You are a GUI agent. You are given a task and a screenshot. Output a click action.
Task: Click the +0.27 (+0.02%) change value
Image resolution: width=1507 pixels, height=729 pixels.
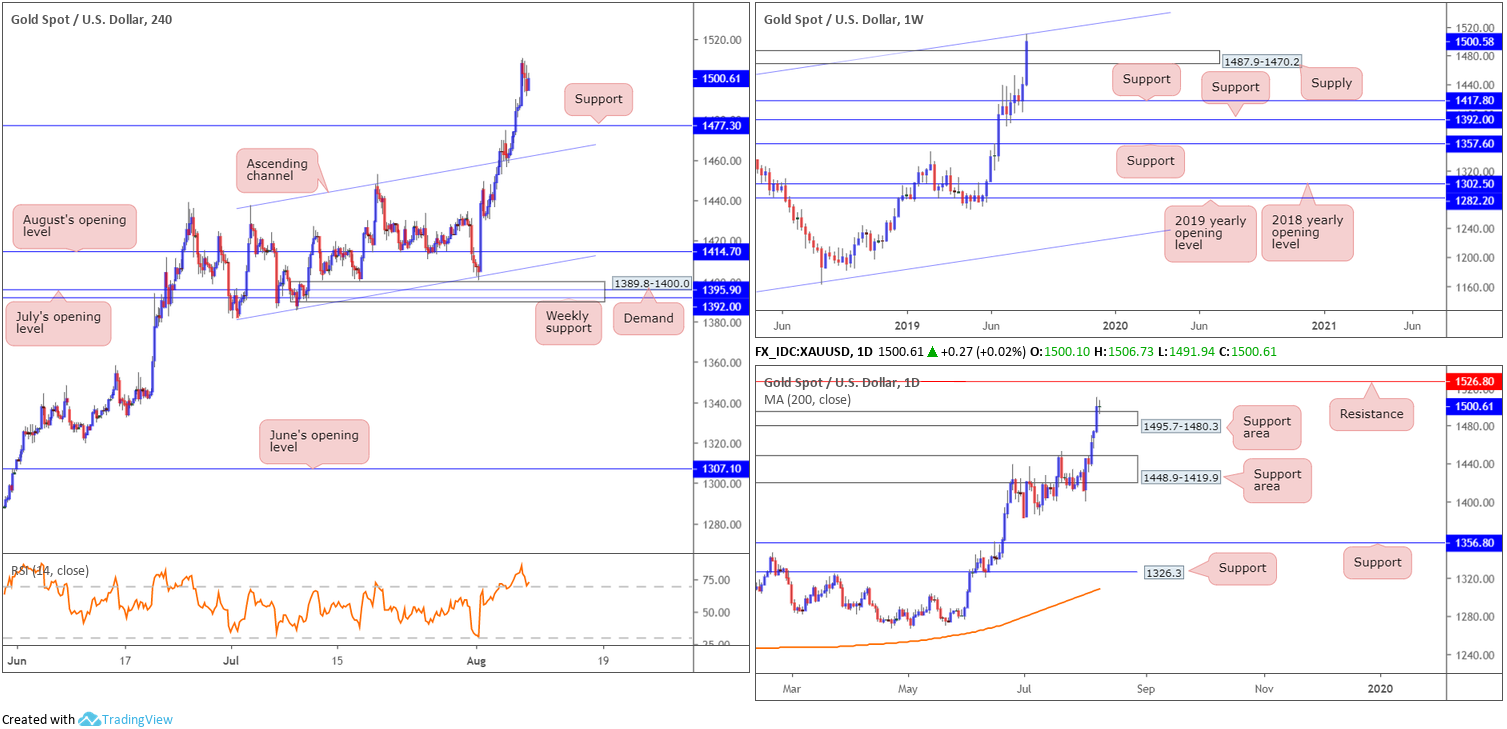coord(985,352)
